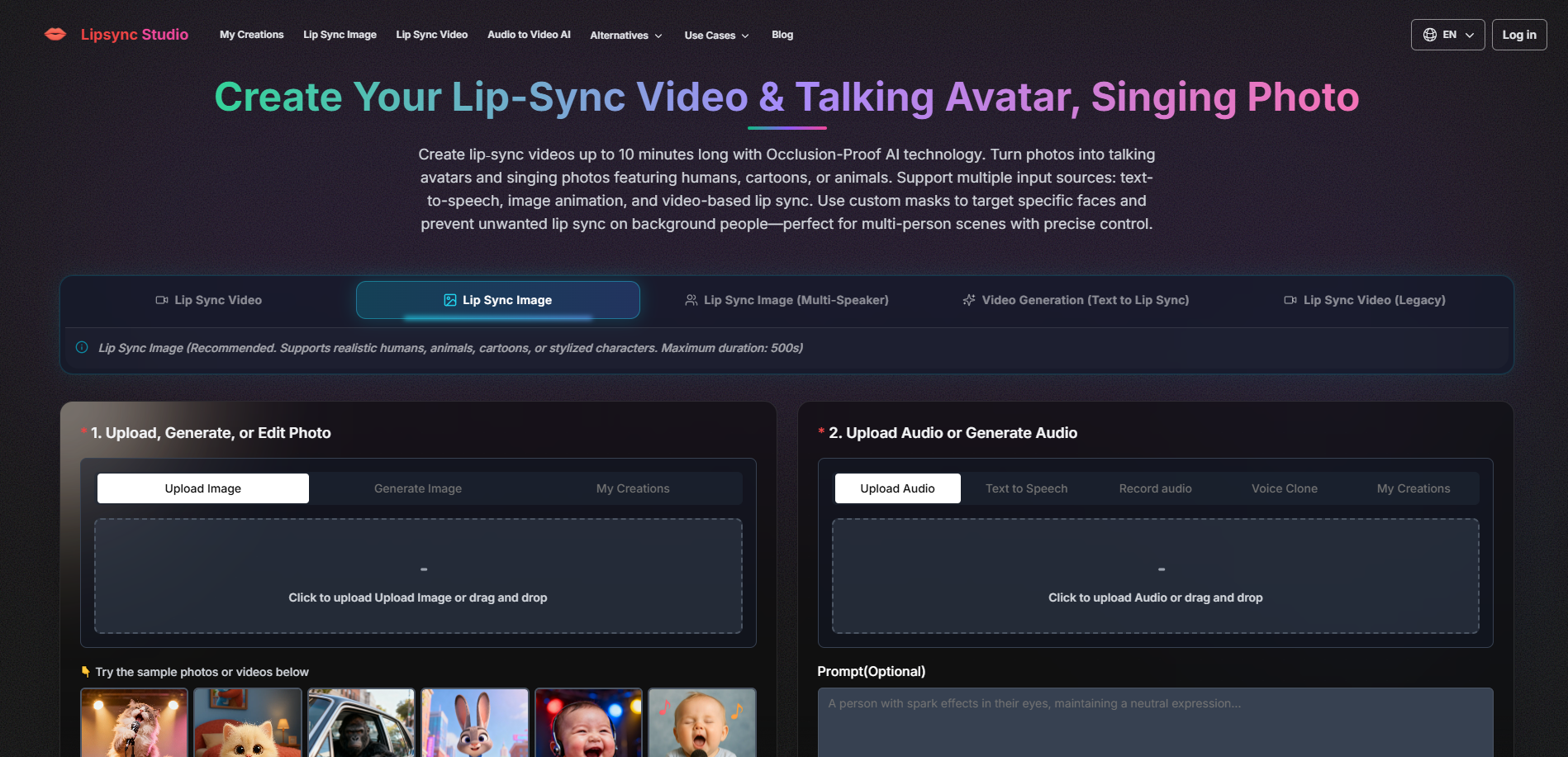
Task: Open the Blog page from the navigation bar
Action: coord(782,35)
